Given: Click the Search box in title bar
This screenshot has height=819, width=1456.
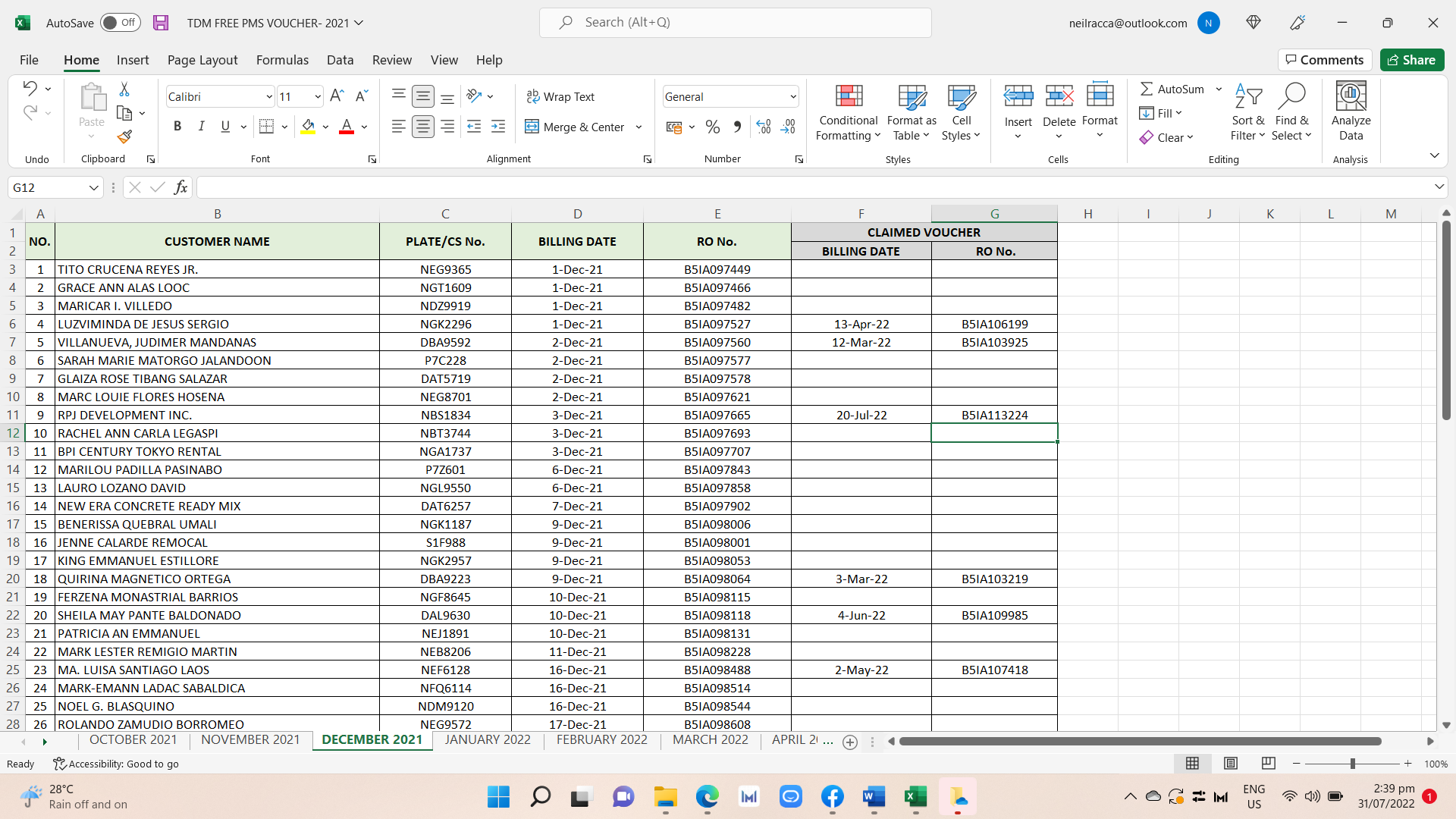Looking at the screenshot, I should (735, 23).
